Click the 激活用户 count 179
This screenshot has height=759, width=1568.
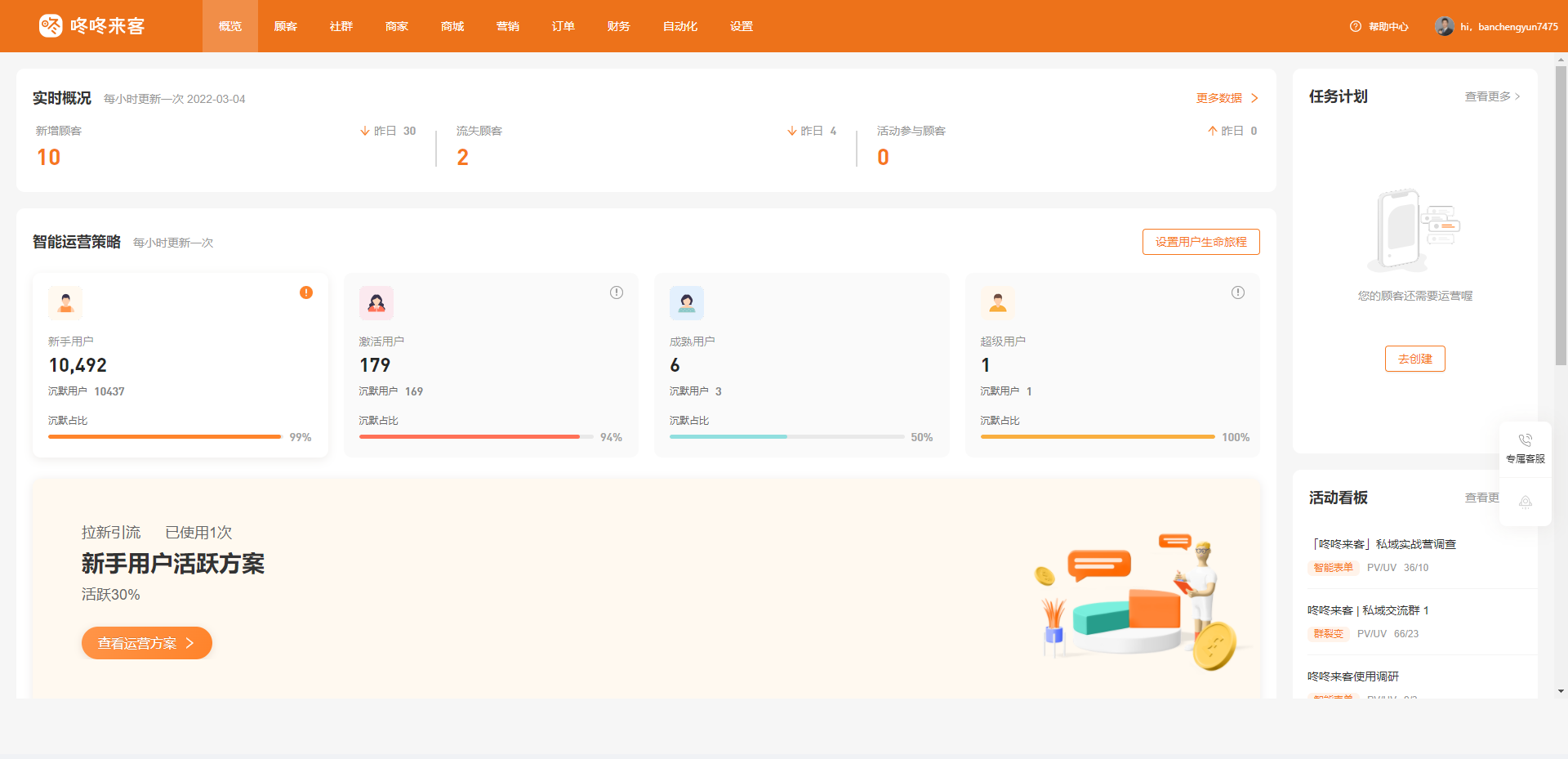click(x=375, y=365)
